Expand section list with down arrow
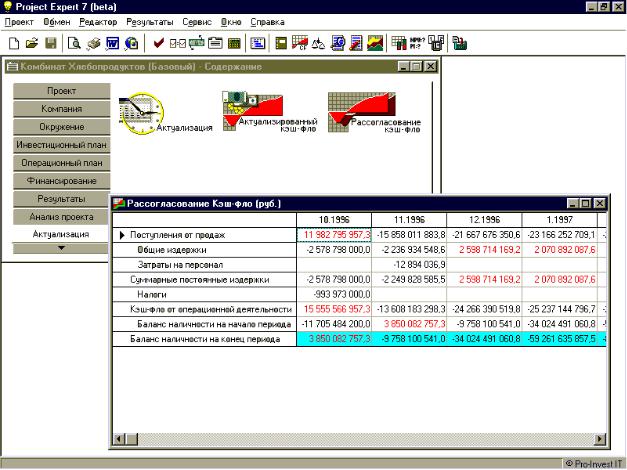The width and height of the screenshot is (627, 470). (61, 248)
